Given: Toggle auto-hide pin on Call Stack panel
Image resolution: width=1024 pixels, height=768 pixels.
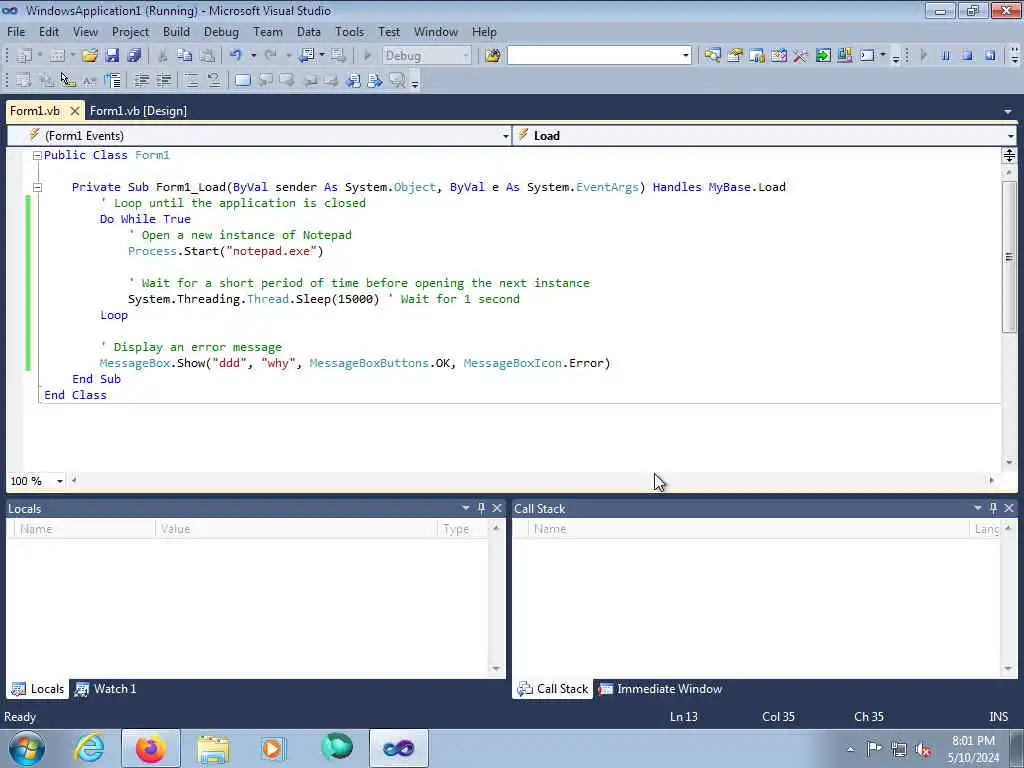Looking at the screenshot, I should (993, 508).
